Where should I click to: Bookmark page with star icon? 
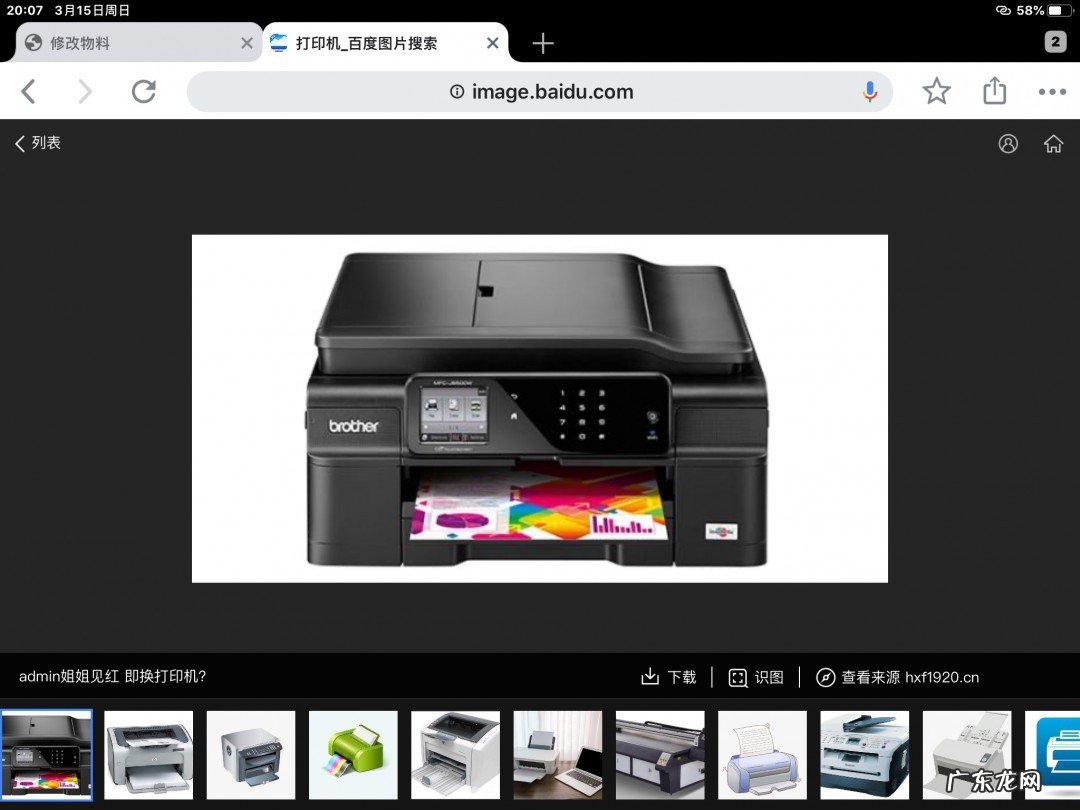tap(936, 92)
